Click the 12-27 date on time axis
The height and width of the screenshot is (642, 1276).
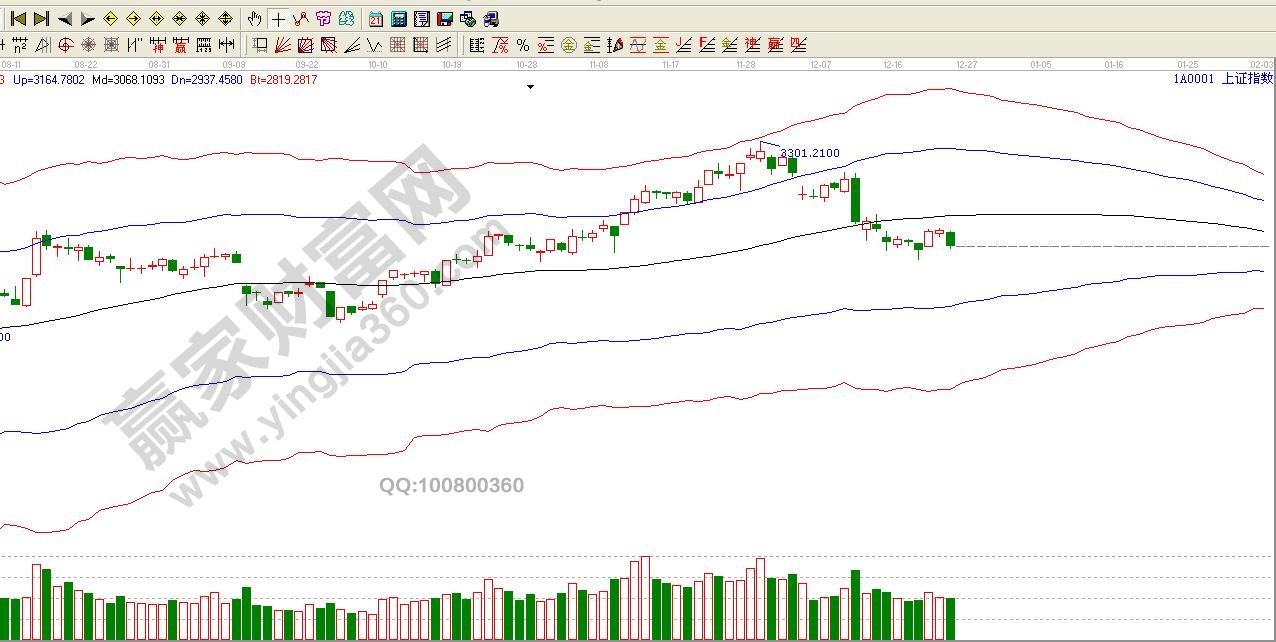tap(966, 64)
